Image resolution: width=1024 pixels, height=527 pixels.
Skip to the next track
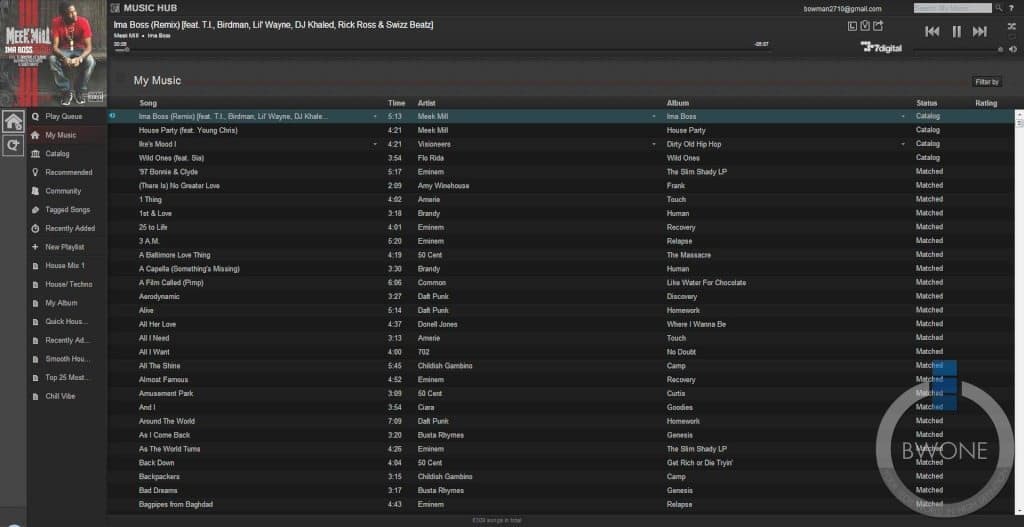pos(980,31)
